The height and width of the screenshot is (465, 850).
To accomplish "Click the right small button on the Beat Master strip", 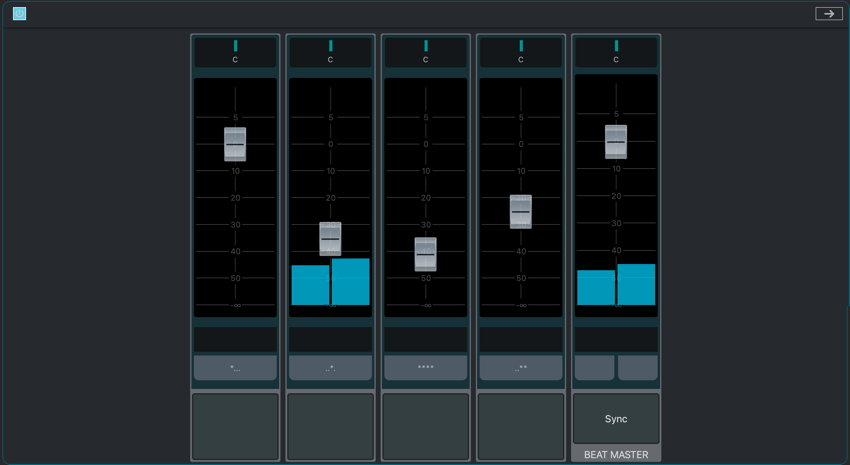I will [x=638, y=368].
